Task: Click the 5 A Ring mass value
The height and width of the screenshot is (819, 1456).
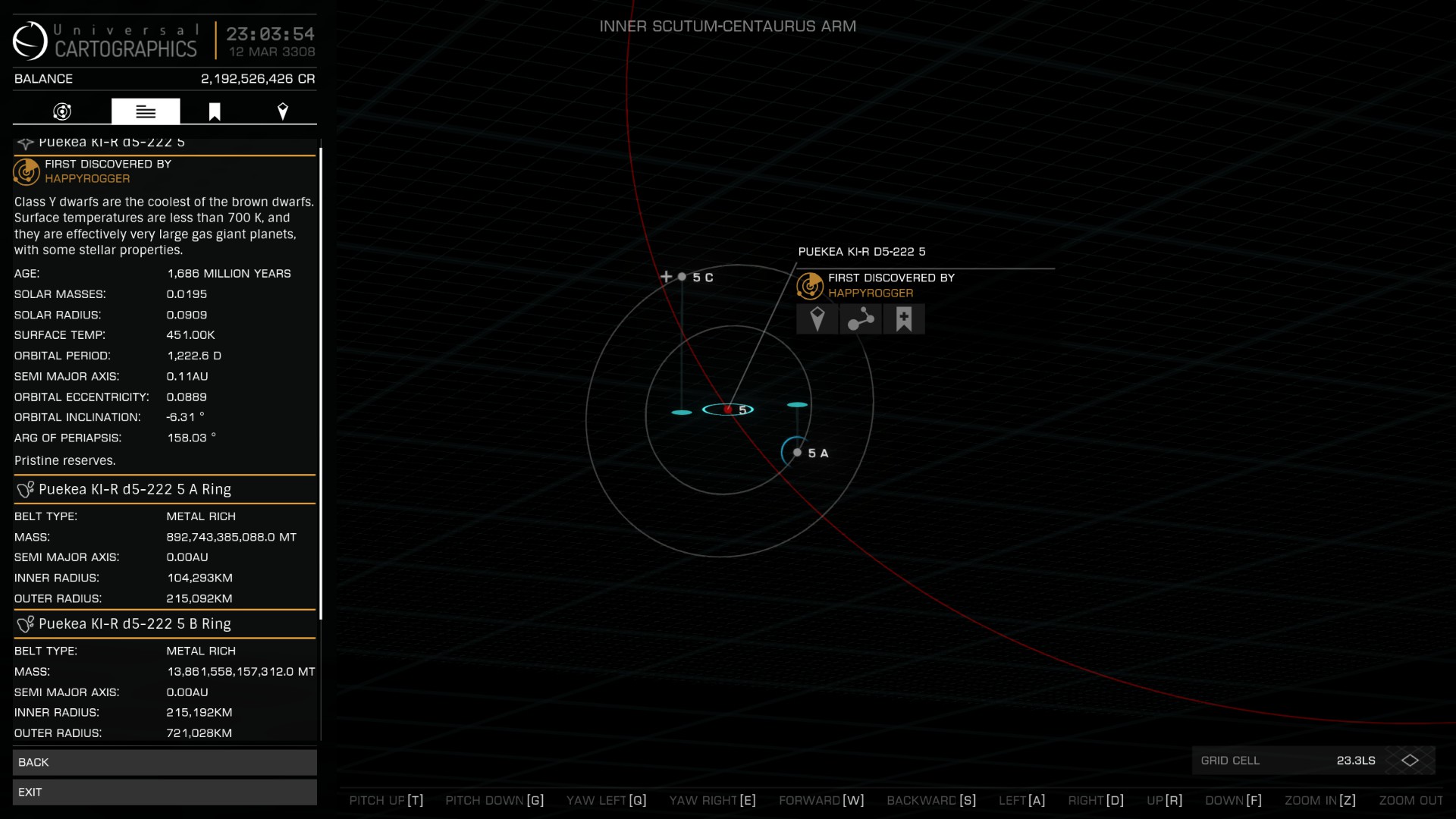Action: coord(231,537)
